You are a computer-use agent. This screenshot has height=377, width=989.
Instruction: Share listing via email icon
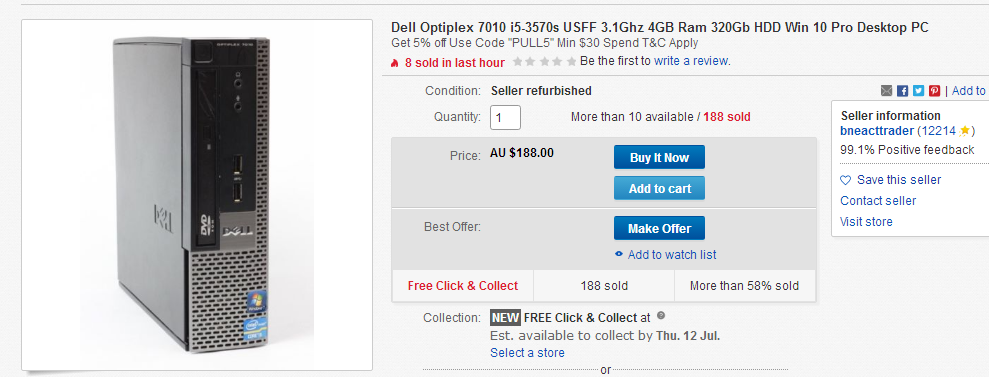[x=886, y=91]
